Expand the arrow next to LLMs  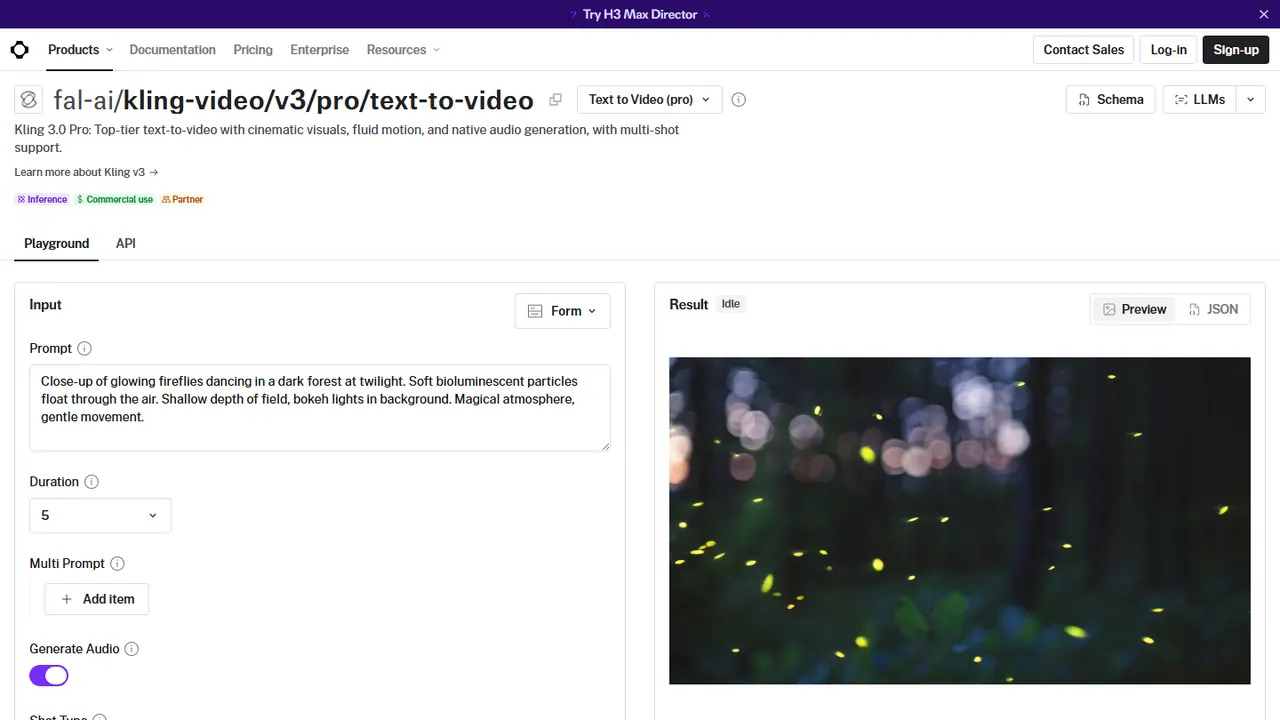tap(1250, 100)
